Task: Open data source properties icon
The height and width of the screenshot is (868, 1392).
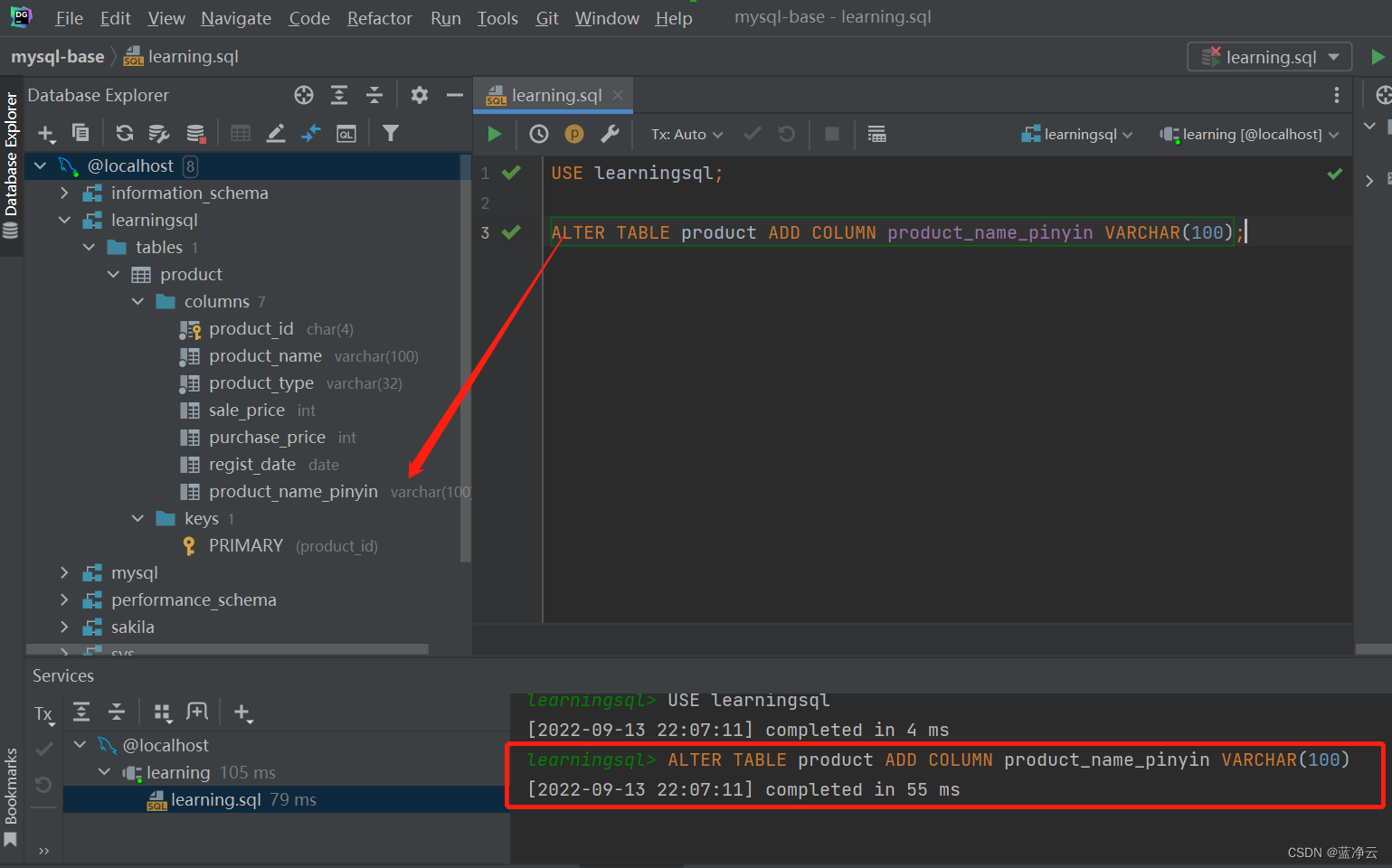Action: point(159,134)
